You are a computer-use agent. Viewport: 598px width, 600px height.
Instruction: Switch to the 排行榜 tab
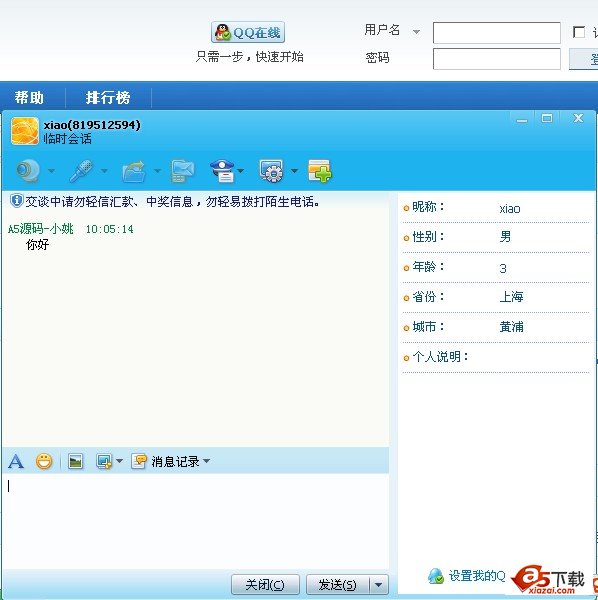108,97
